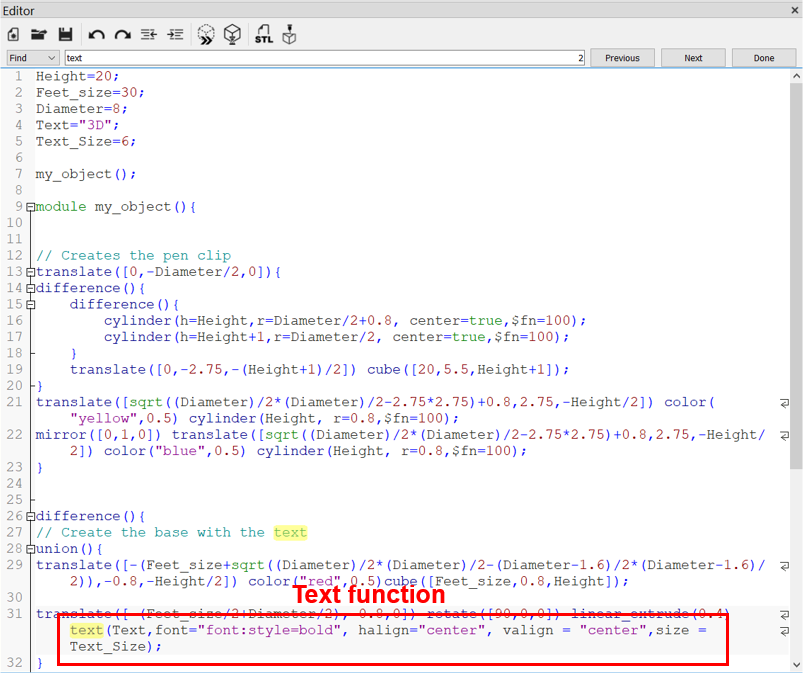Screen dimensions: 803x673
Task: Jump to the Next search match
Action: pyautogui.click(x=693, y=58)
